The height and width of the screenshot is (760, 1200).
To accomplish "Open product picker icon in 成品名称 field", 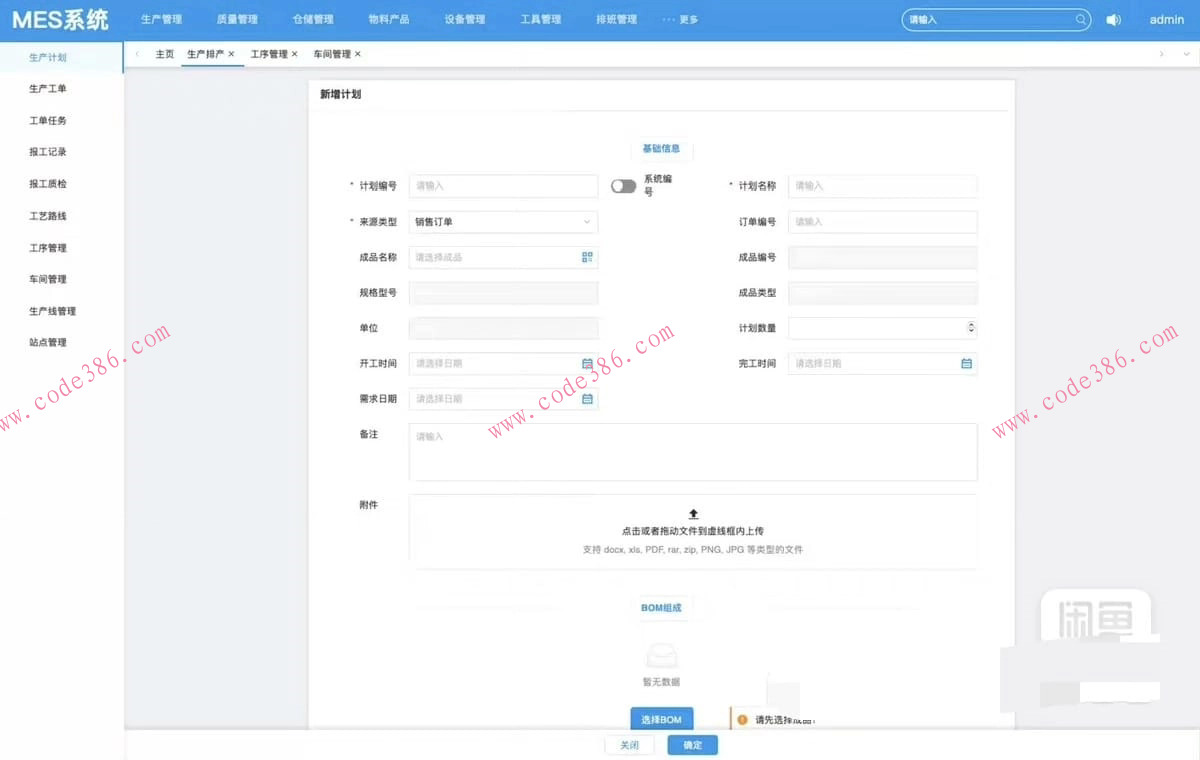I will tap(587, 257).
